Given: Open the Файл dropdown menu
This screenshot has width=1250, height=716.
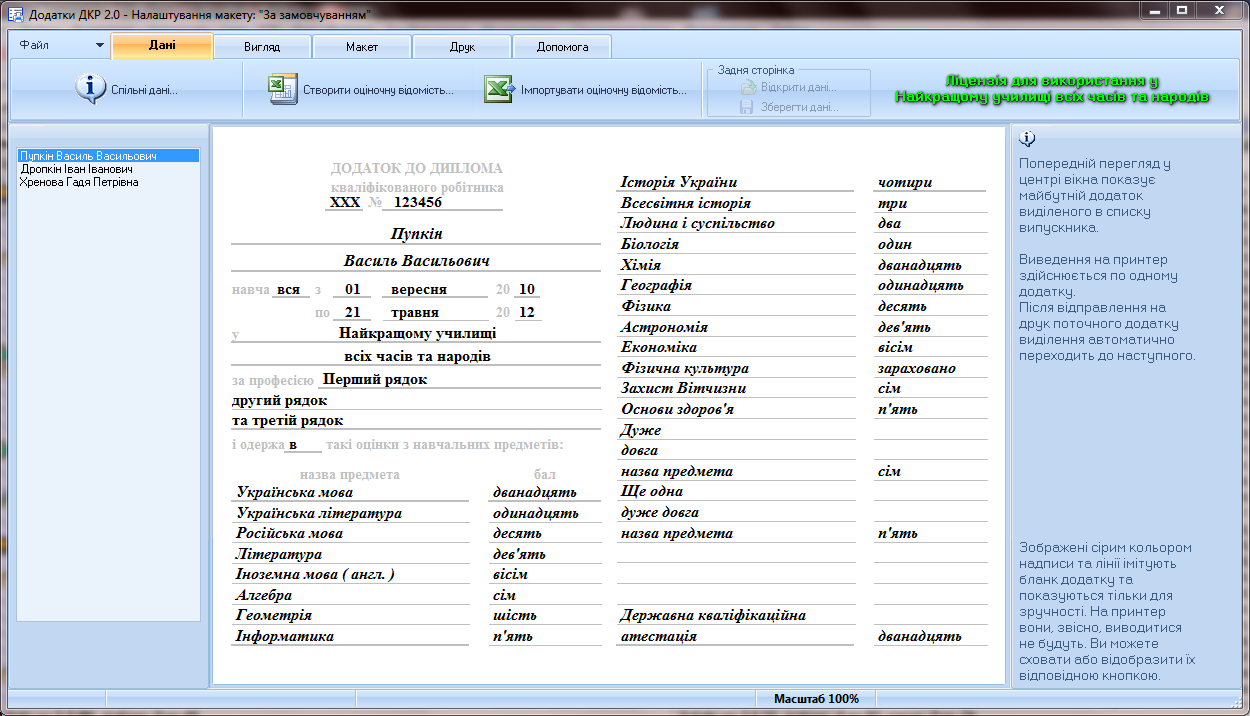Looking at the screenshot, I should 60,46.
